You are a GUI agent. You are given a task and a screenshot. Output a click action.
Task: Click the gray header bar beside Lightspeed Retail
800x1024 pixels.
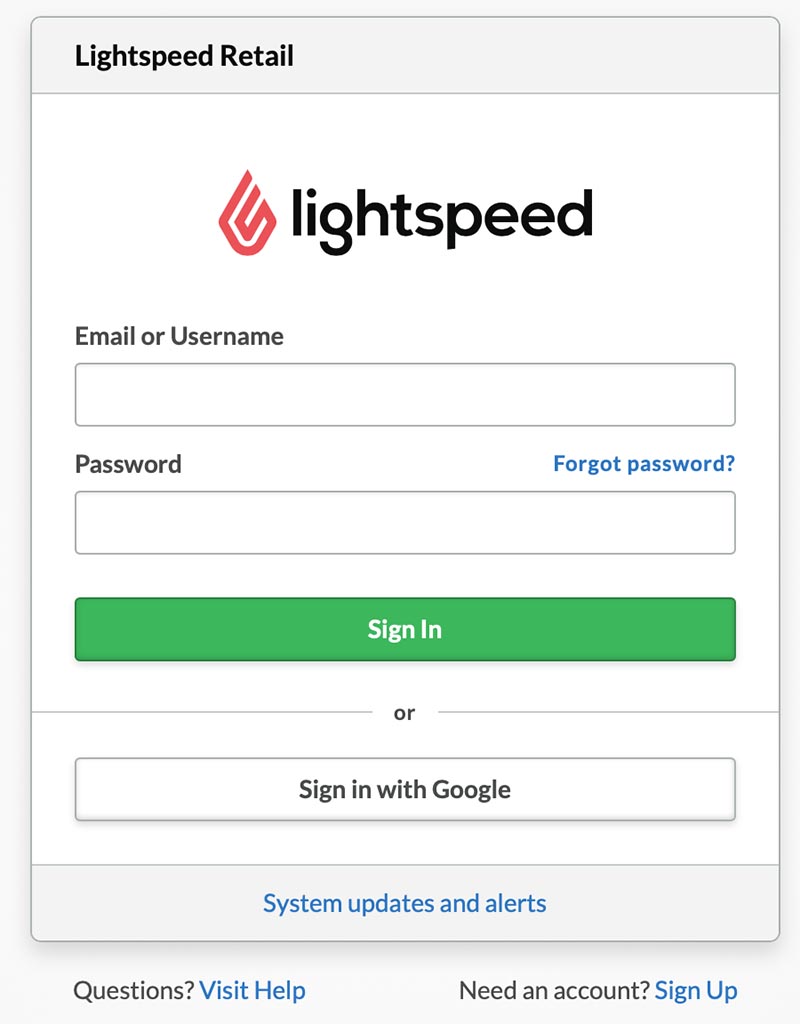click(x=536, y=56)
